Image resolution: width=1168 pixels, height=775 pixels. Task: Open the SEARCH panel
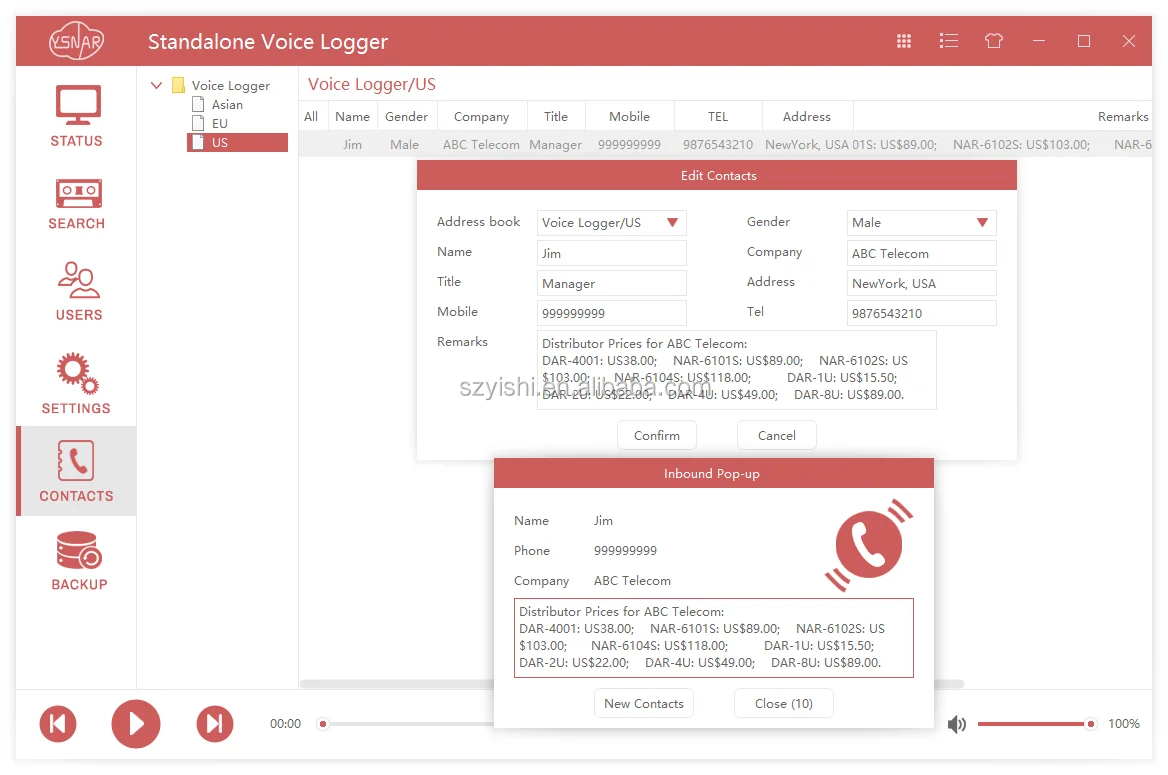[76, 204]
